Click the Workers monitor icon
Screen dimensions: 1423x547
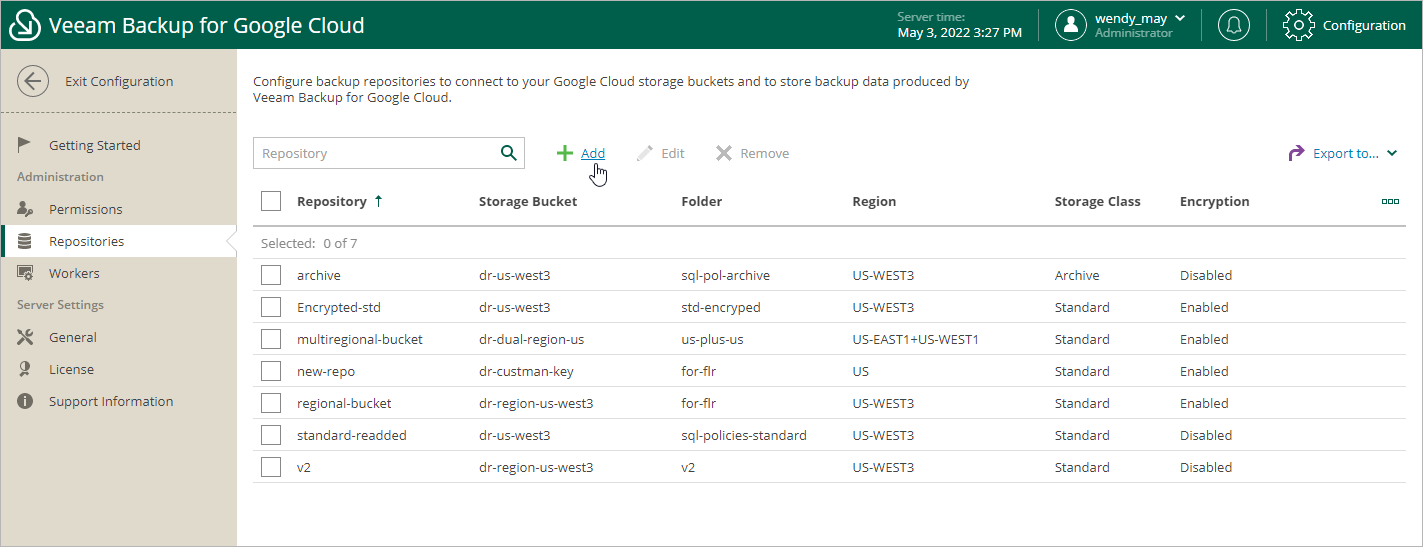[x=25, y=273]
